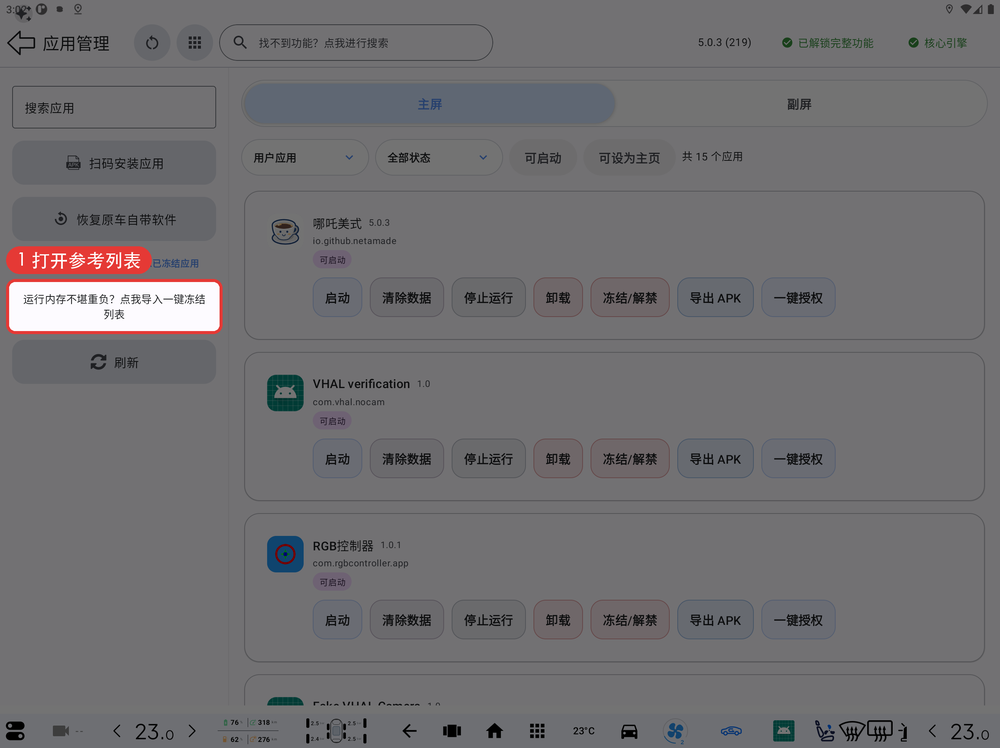Switch to the 副屏 tab
The width and height of the screenshot is (1000, 748).
coord(798,104)
